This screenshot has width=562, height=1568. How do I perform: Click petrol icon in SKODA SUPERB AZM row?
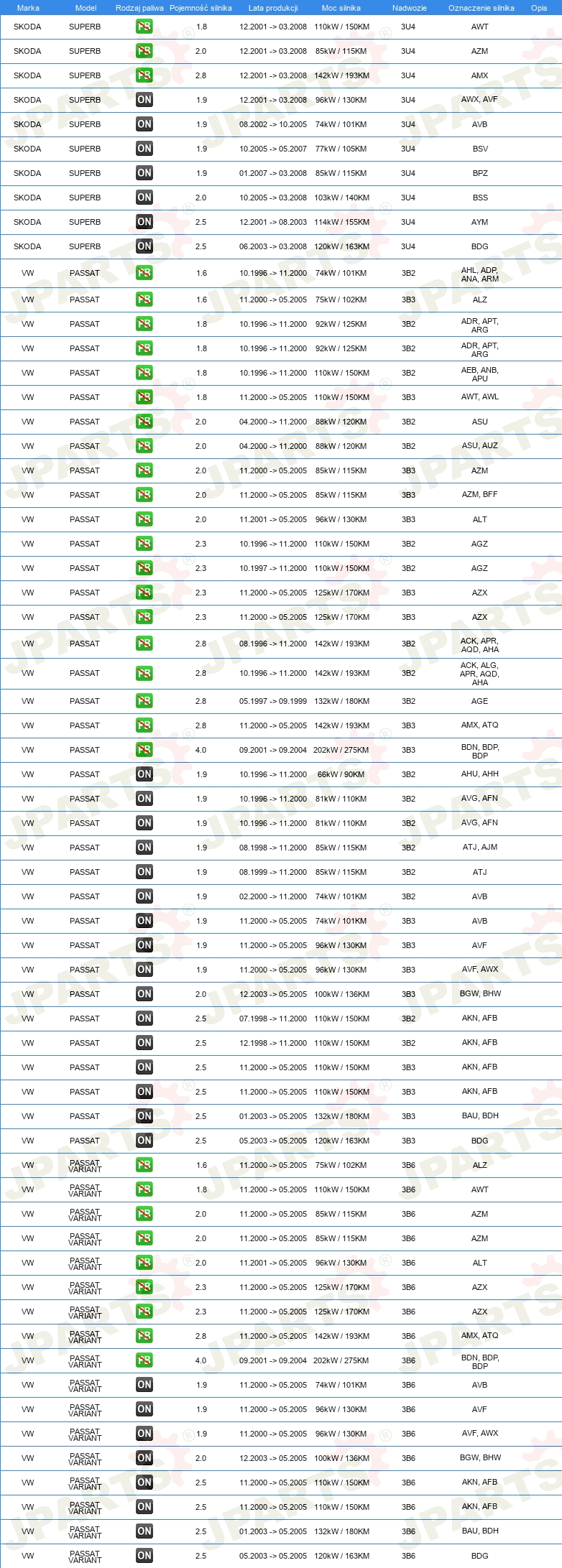144,51
